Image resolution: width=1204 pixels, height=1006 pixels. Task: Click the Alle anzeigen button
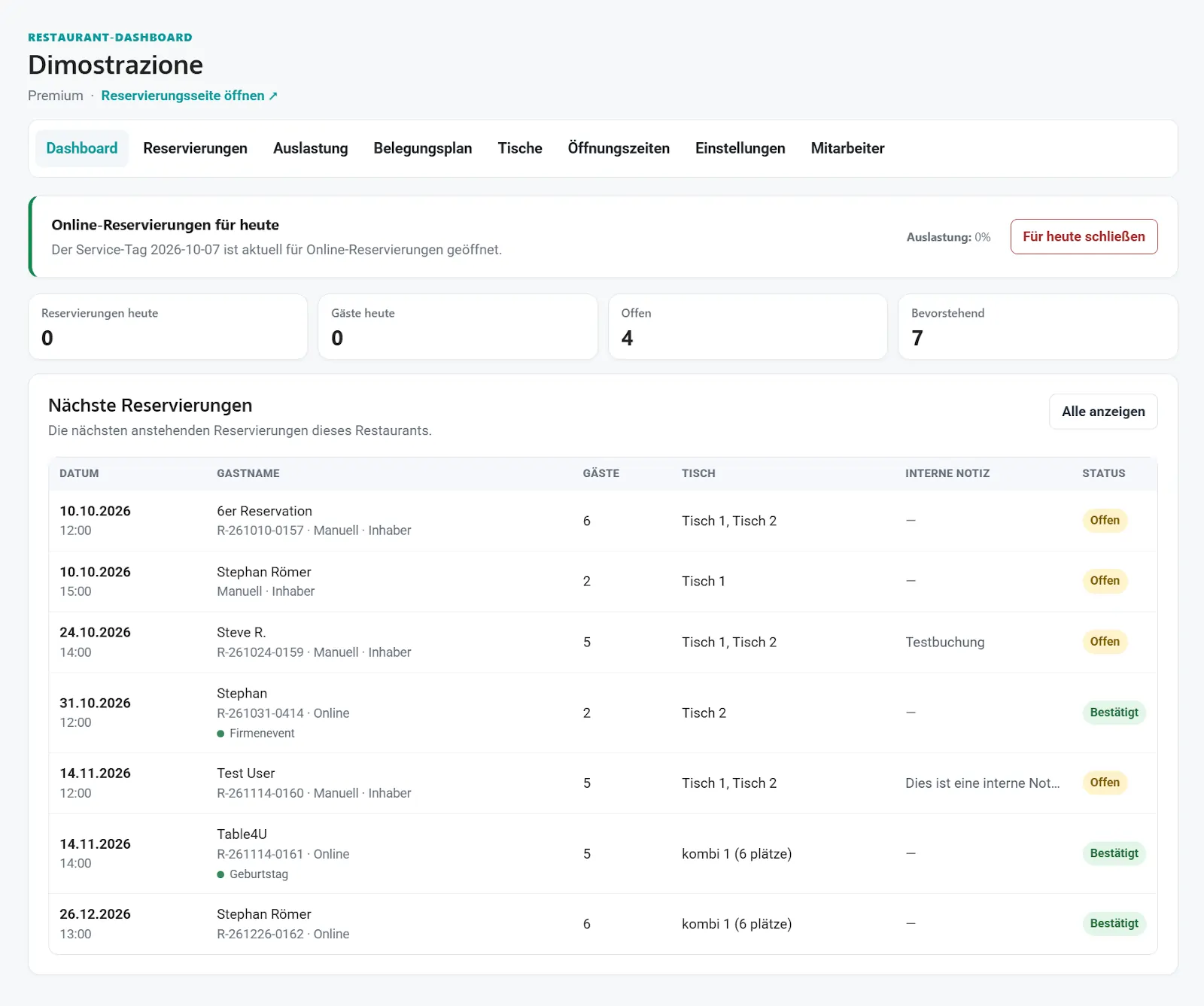pyautogui.click(x=1103, y=412)
